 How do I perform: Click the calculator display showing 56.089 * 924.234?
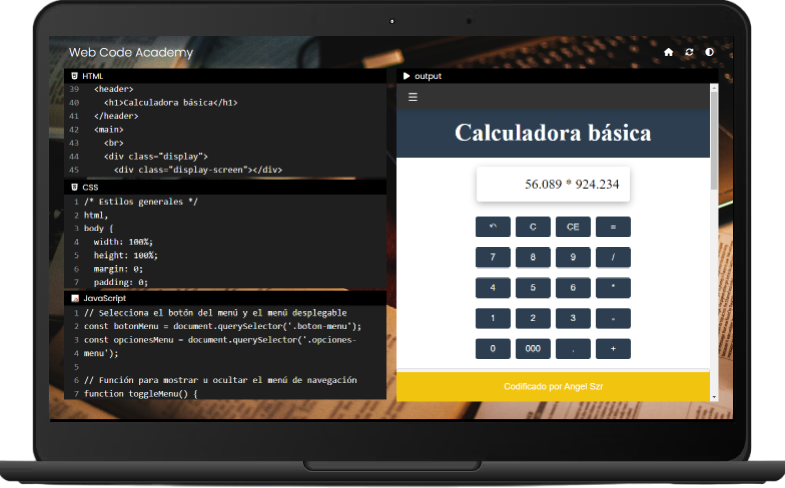[x=553, y=184]
